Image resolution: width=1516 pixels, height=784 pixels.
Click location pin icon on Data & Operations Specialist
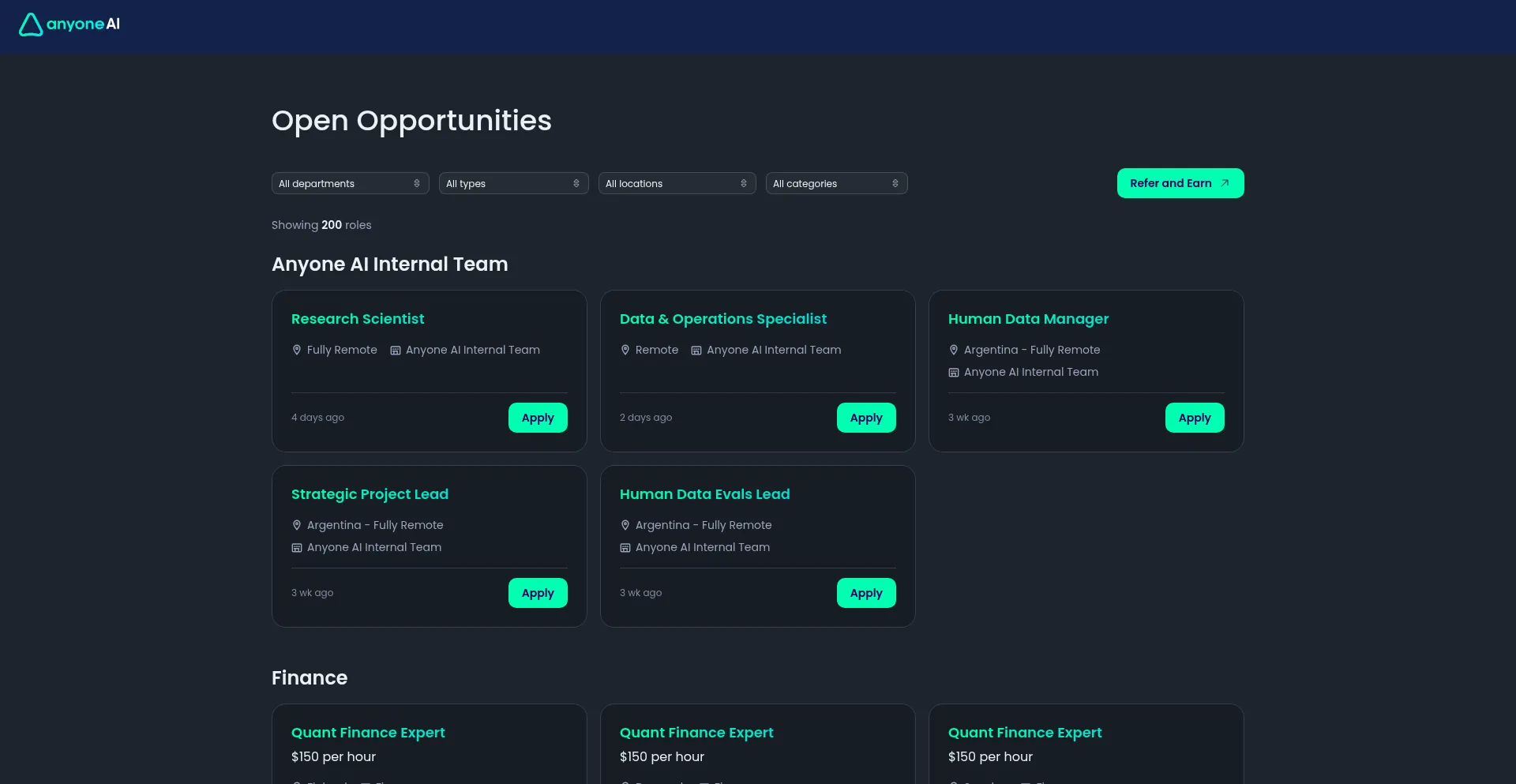(x=625, y=350)
